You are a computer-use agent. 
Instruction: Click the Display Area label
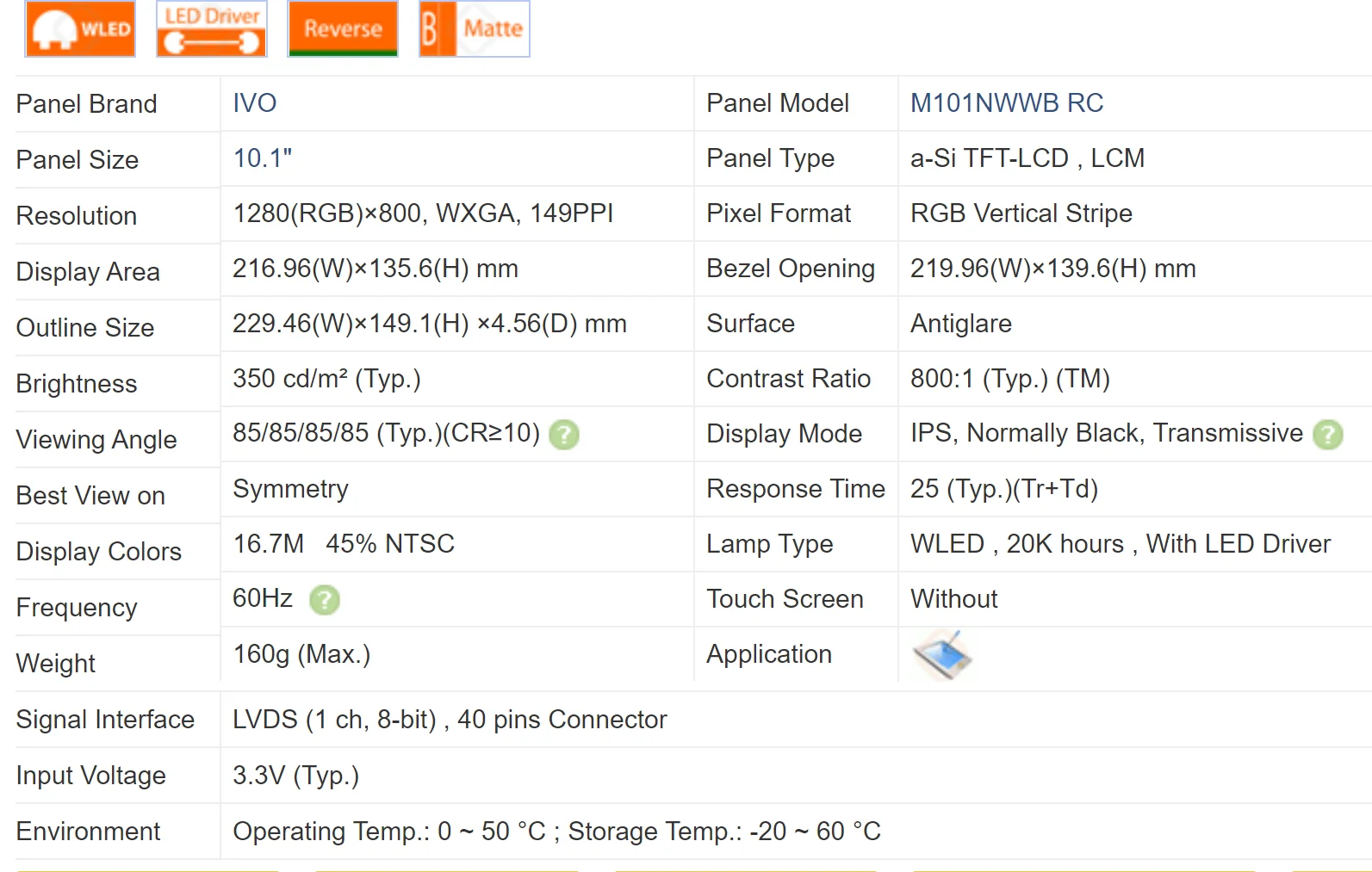[88, 272]
